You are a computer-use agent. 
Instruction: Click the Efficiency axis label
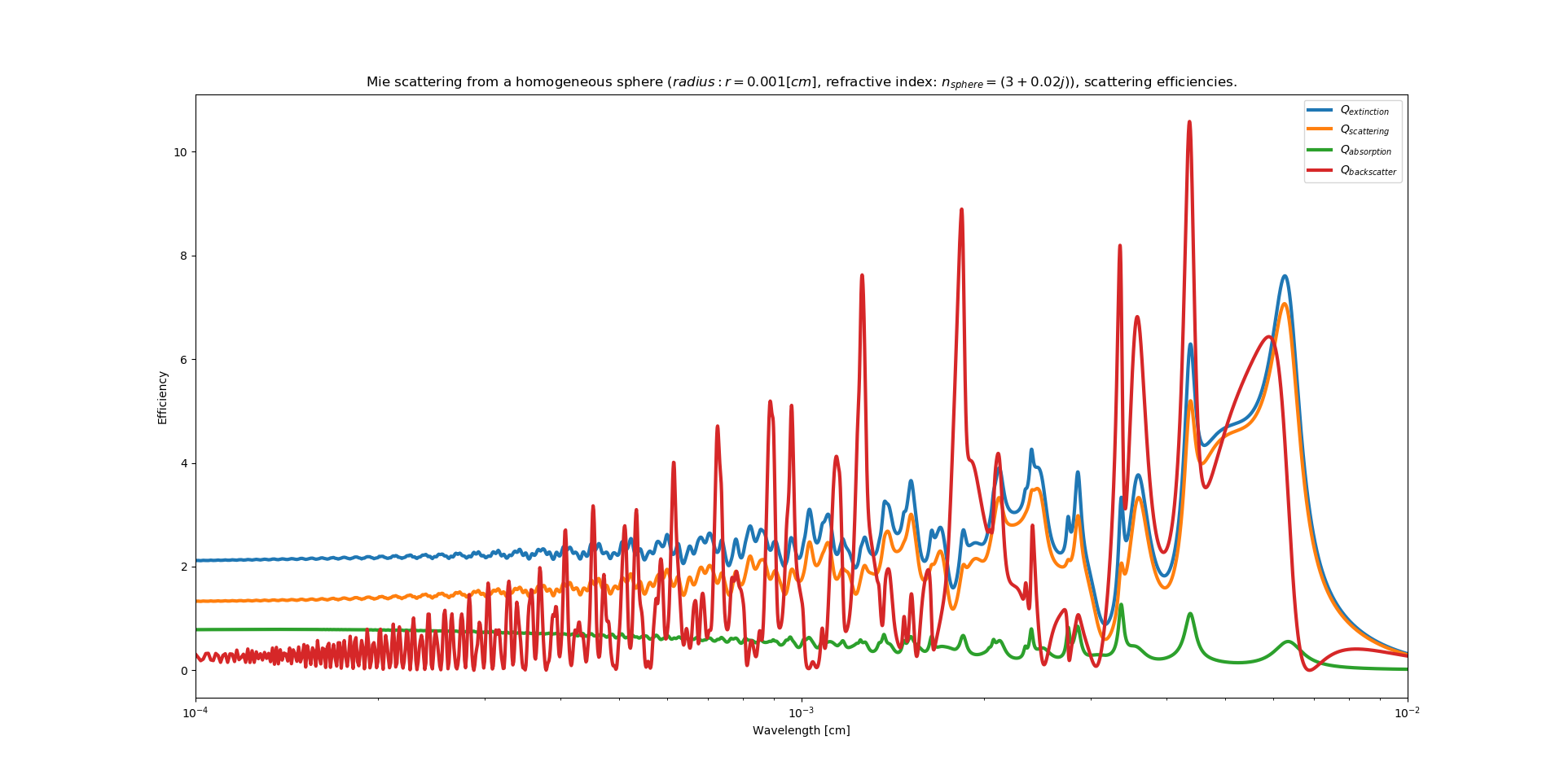point(161,395)
